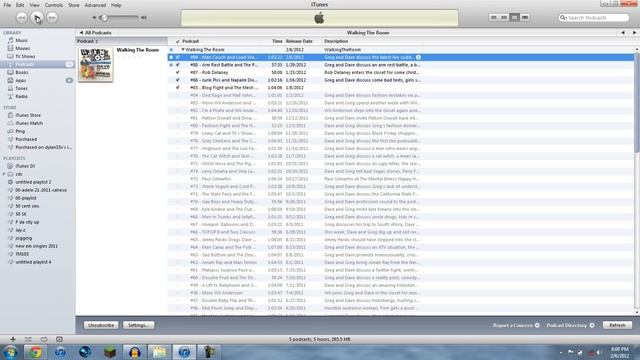Toggle repeat at window bottom
This screenshot has height=360, width=640.
[44, 339]
